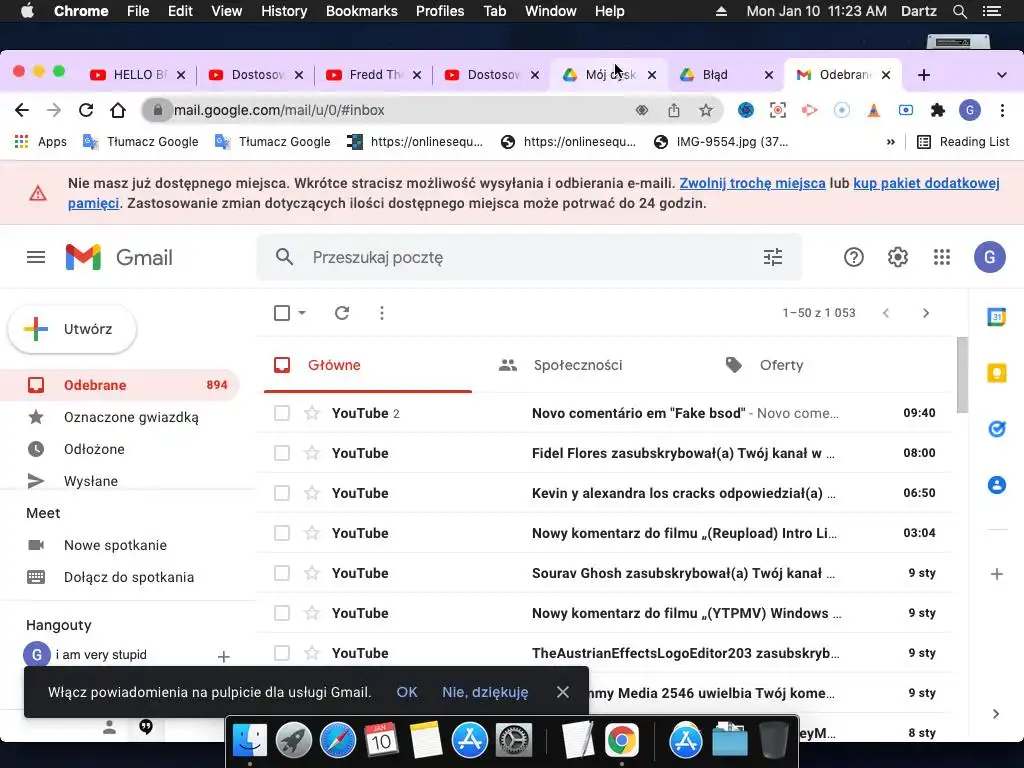Go to next page of emails
The height and width of the screenshot is (768, 1024).
pos(925,313)
